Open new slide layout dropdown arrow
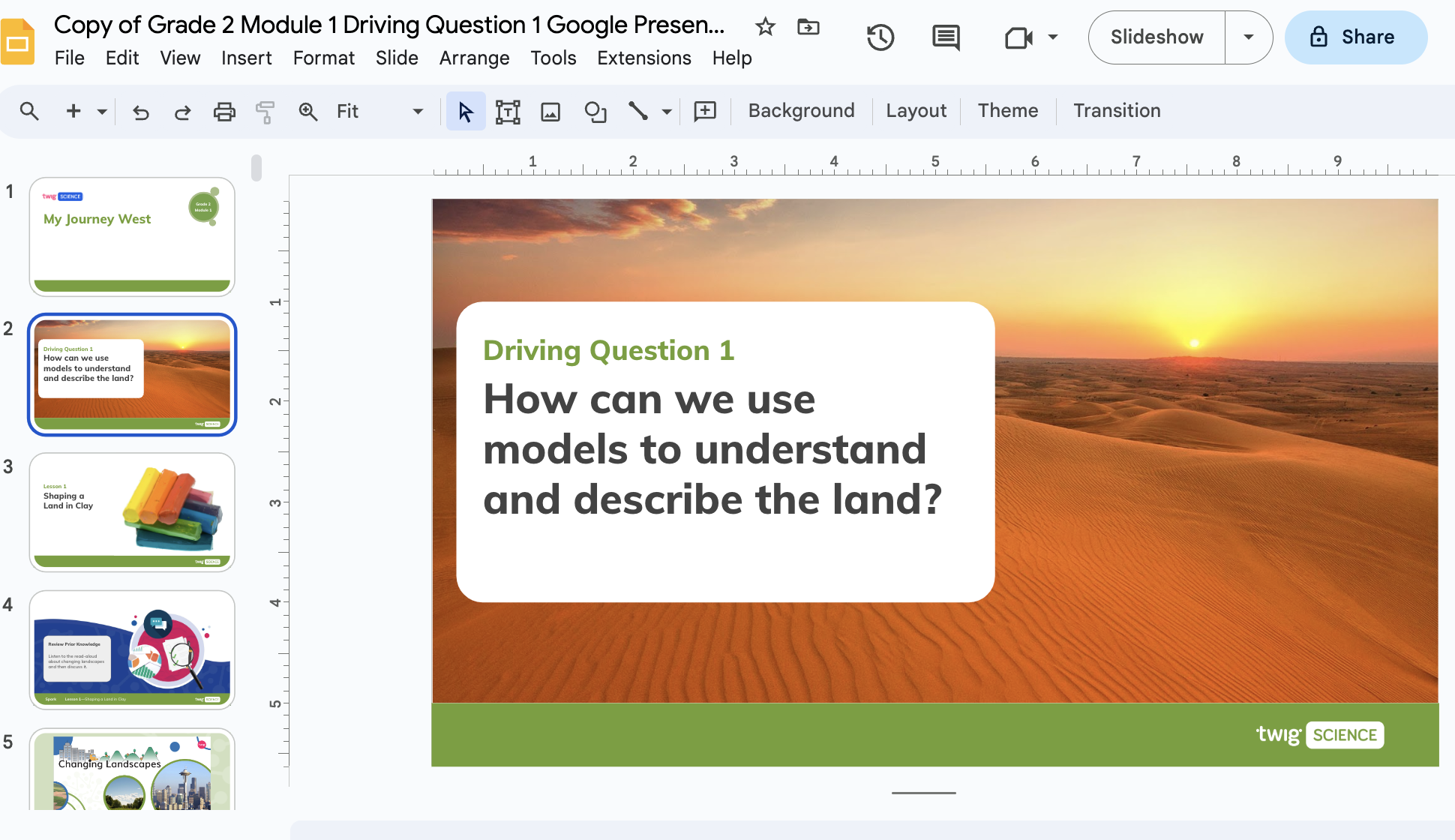This screenshot has width=1455, height=840. coord(102,112)
